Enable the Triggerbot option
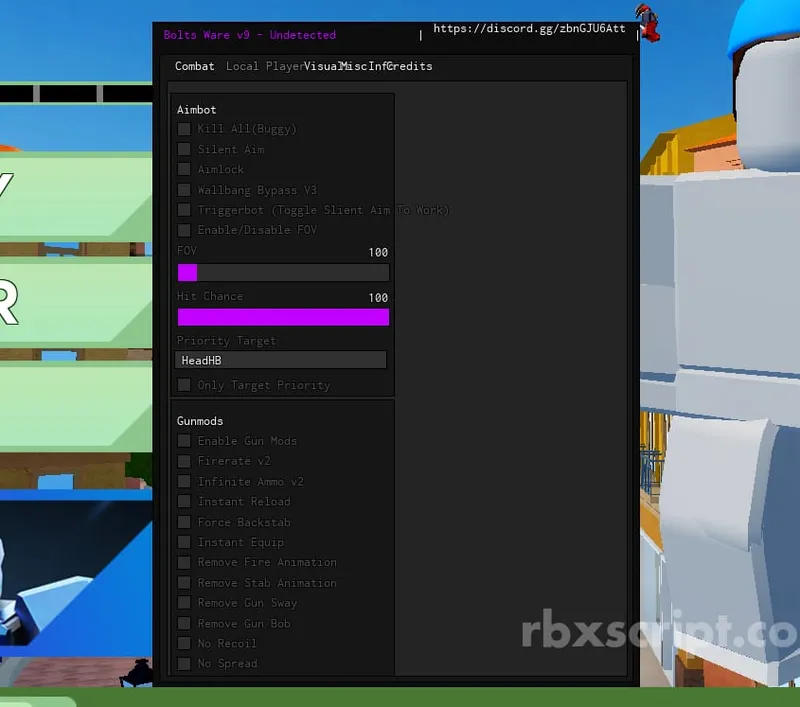 click(184, 209)
